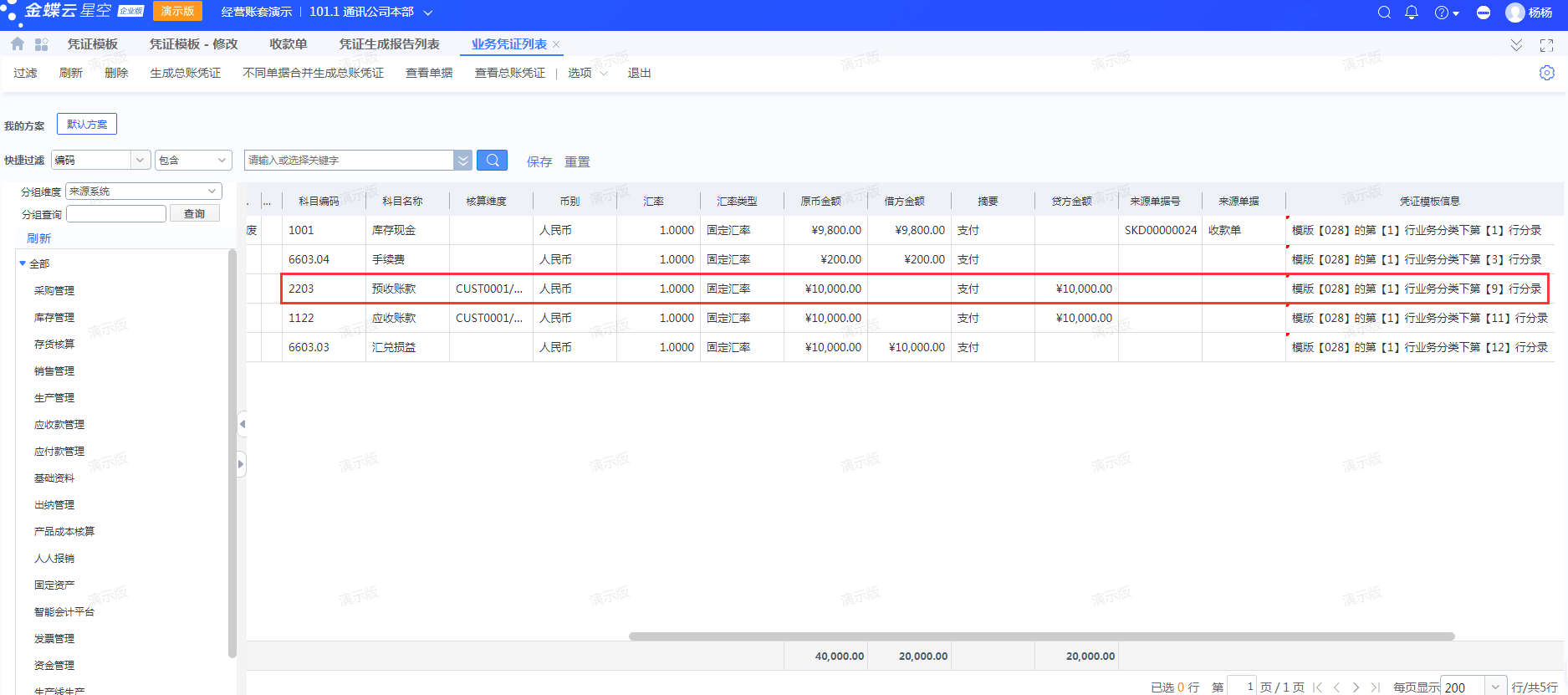
Task: Click 不同单据合并生成总账凭证
Action: [313, 73]
